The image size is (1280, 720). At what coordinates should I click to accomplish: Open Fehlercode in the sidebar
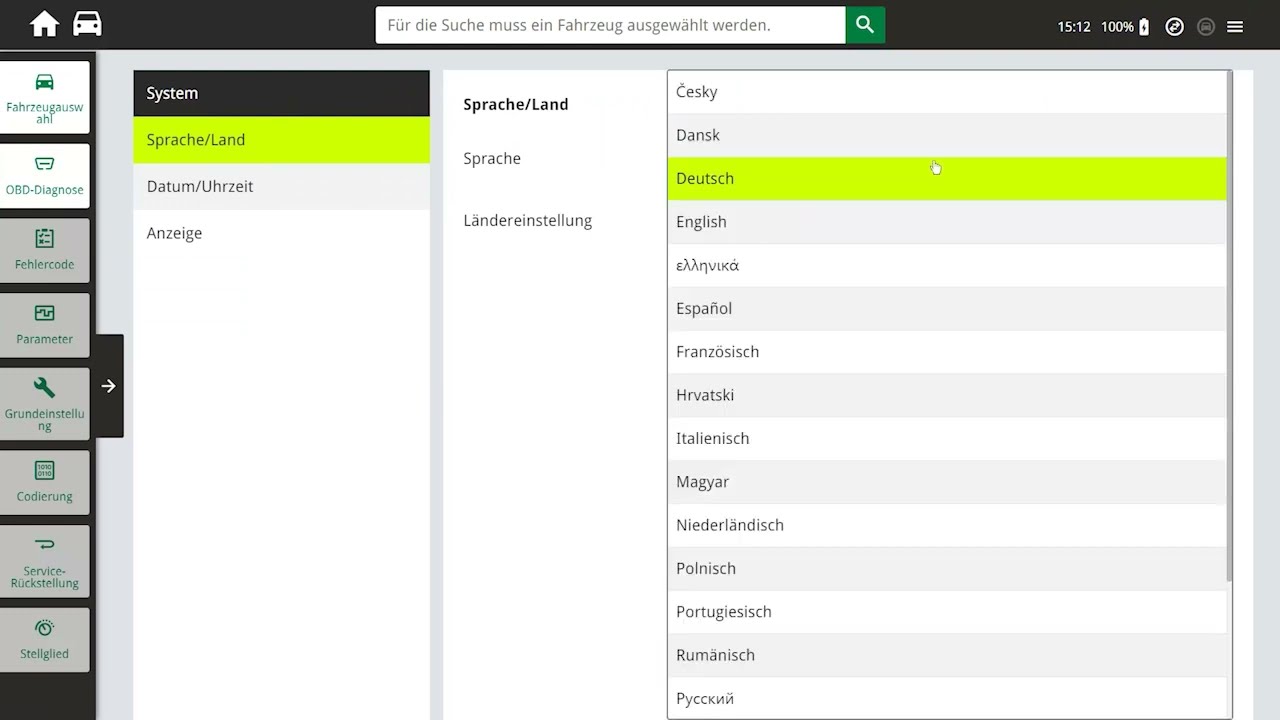pyautogui.click(x=45, y=250)
